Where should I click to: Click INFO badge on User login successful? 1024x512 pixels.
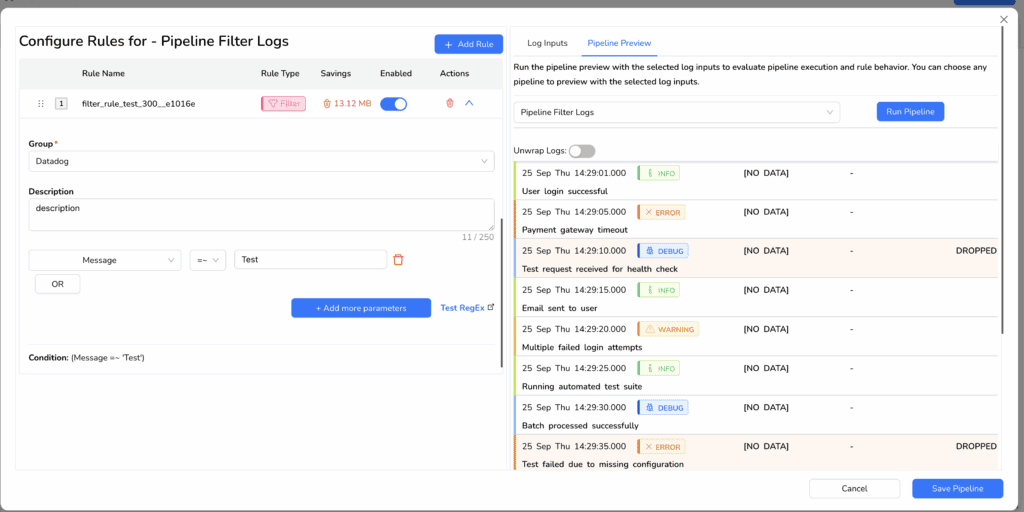point(658,173)
